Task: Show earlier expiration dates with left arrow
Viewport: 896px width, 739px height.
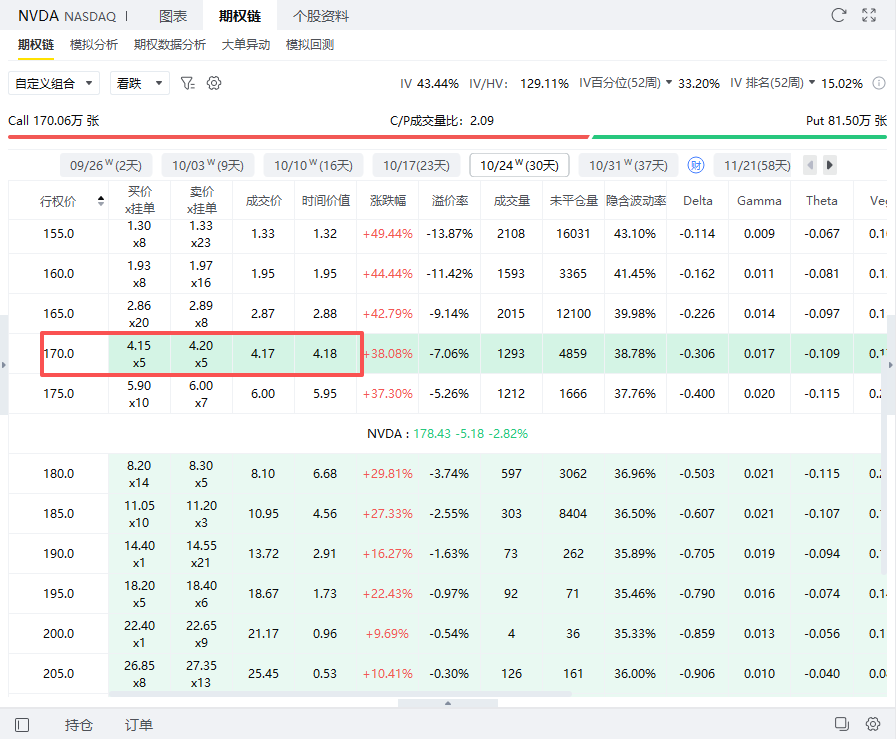Action: coord(810,165)
